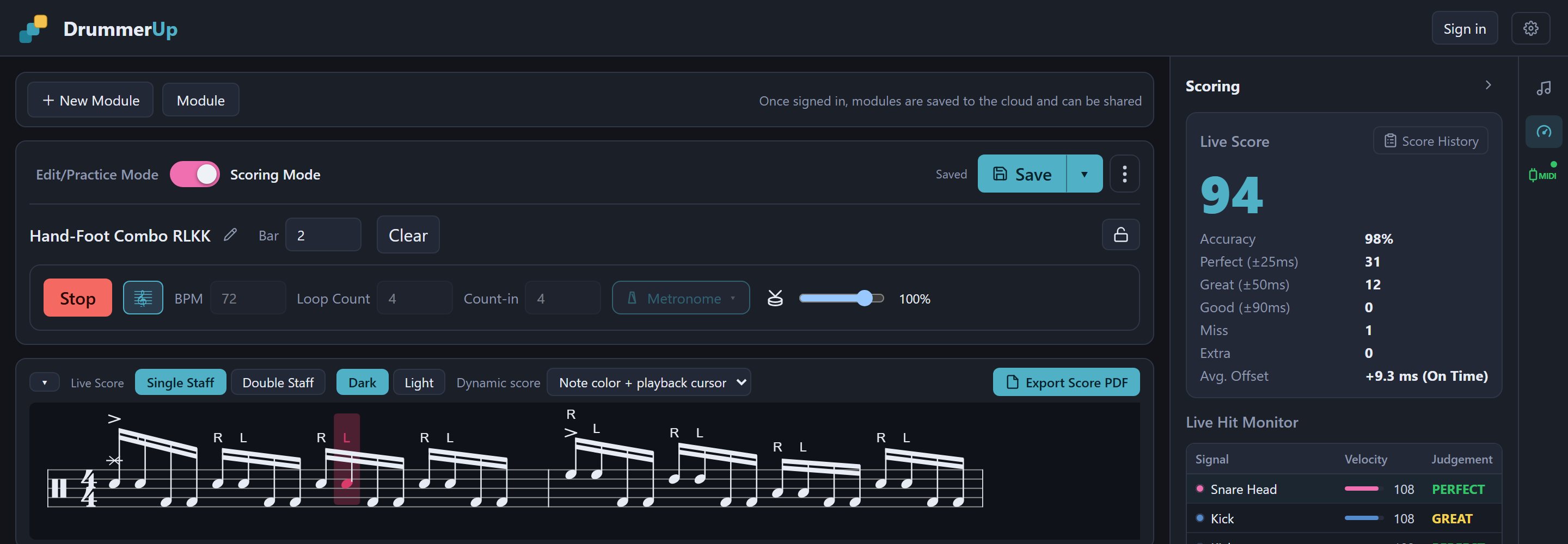Open the Metronome dropdown
Viewport: 1568px width, 544px height.
pyautogui.click(x=681, y=298)
